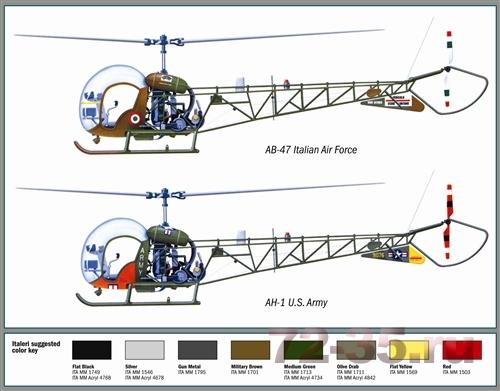Click the 'ITA MM 1569' paint code

click(x=403, y=372)
